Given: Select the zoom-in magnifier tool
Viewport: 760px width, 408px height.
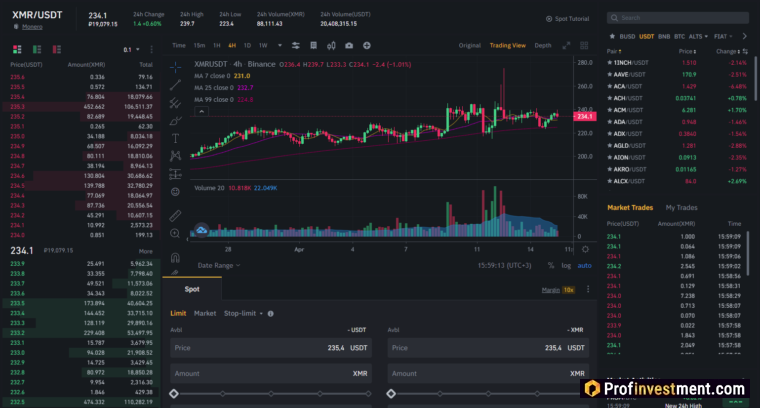Looking at the screenshot, I should pyautogui.click(x=175, y=234).
